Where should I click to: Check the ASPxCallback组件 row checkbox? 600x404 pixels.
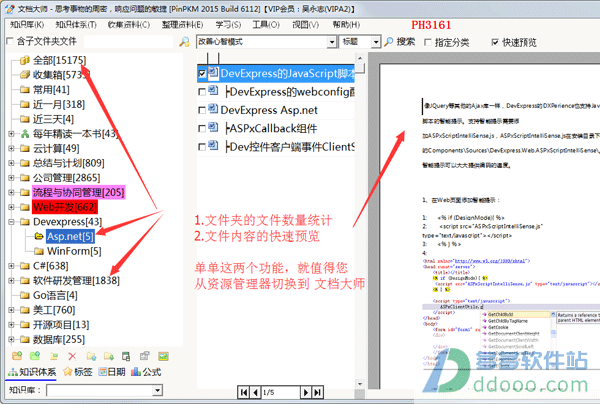pos(202,129)
